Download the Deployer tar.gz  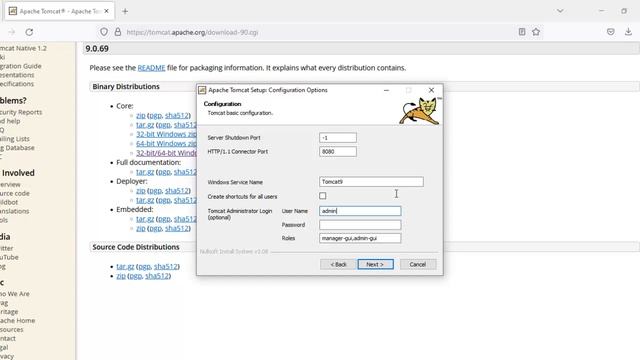click(145, 200)
